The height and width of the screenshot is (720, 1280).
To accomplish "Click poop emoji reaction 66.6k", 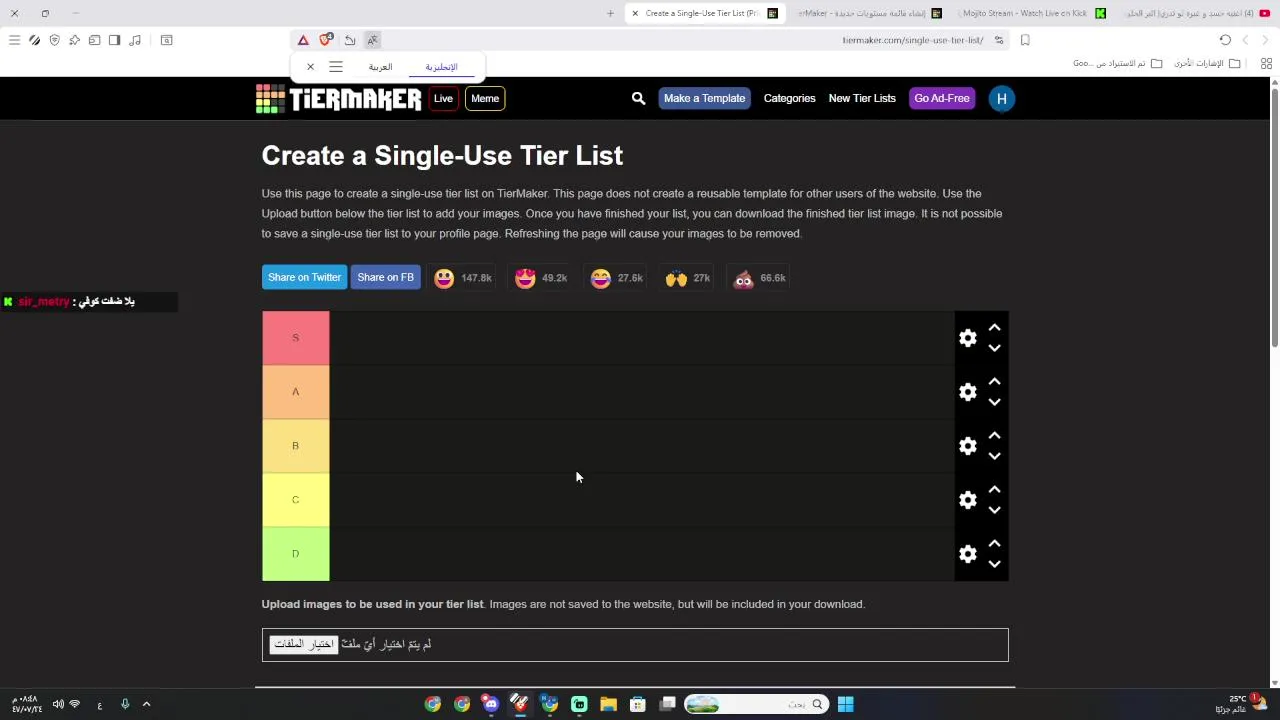I will [760, 278].
